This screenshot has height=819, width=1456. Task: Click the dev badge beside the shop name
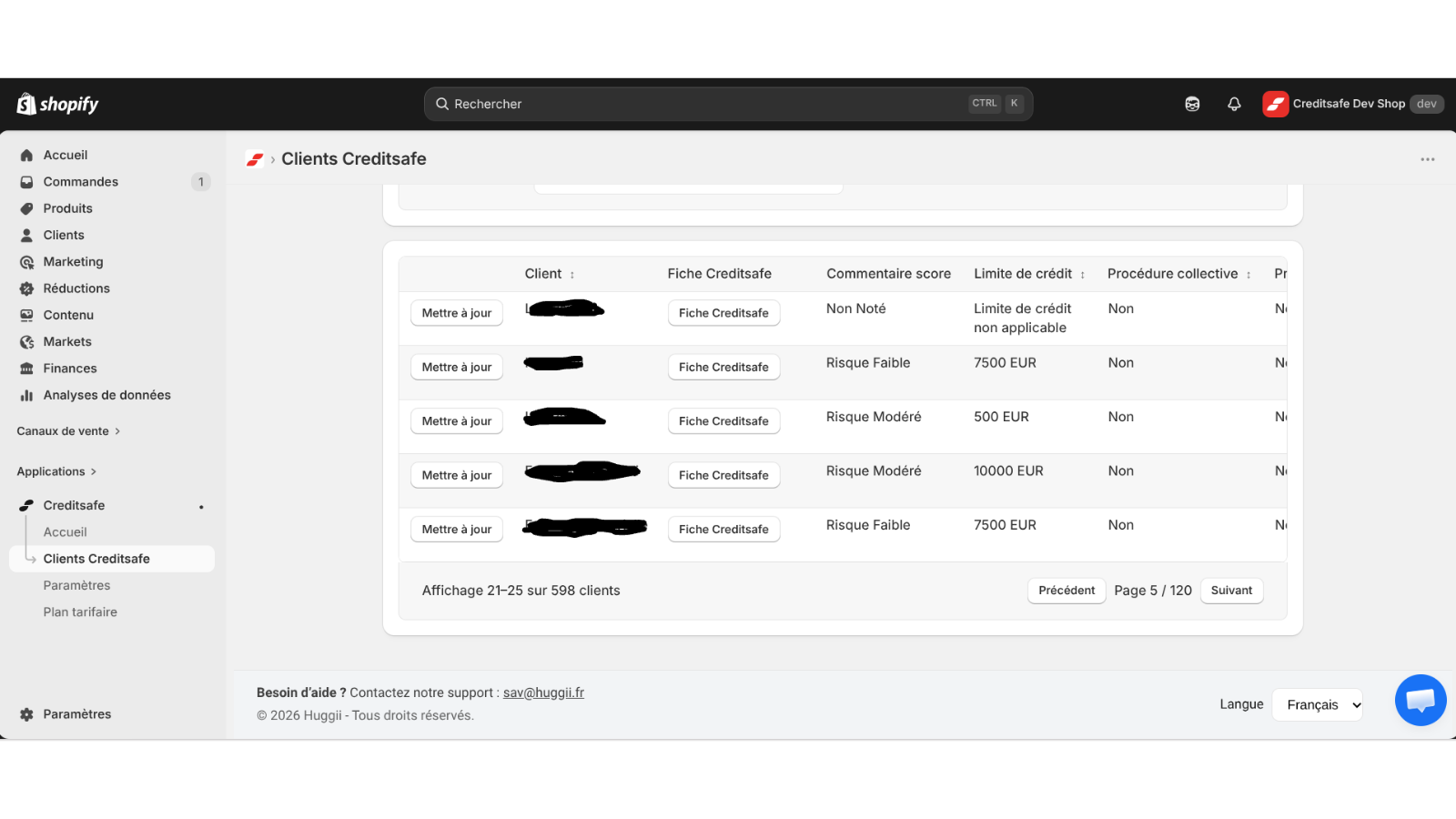click(x=1427, y=104)
